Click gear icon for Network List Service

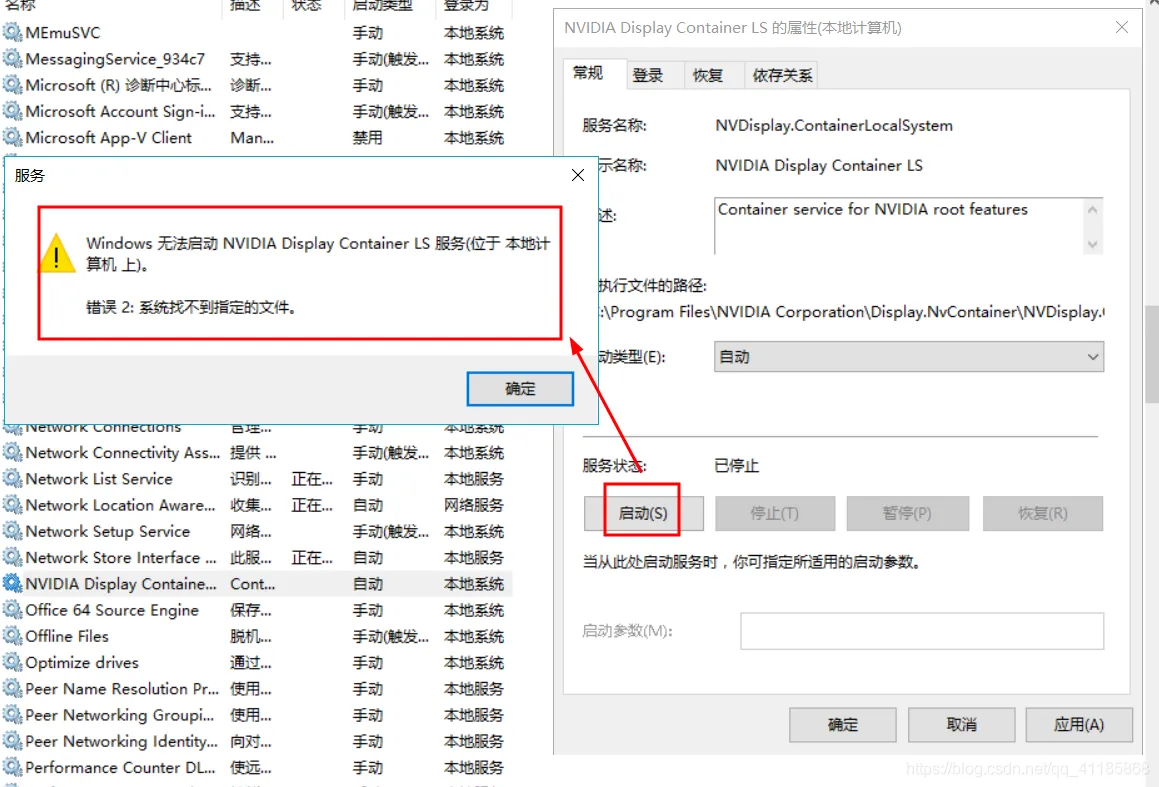click(x=12, y=479)
